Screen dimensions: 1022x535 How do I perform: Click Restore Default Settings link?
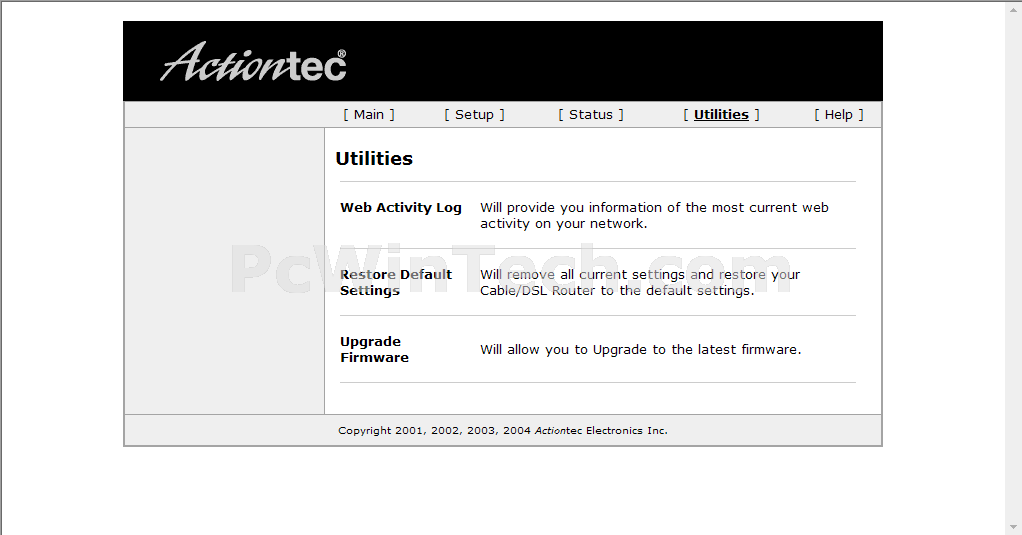click(x=396, y=282)
